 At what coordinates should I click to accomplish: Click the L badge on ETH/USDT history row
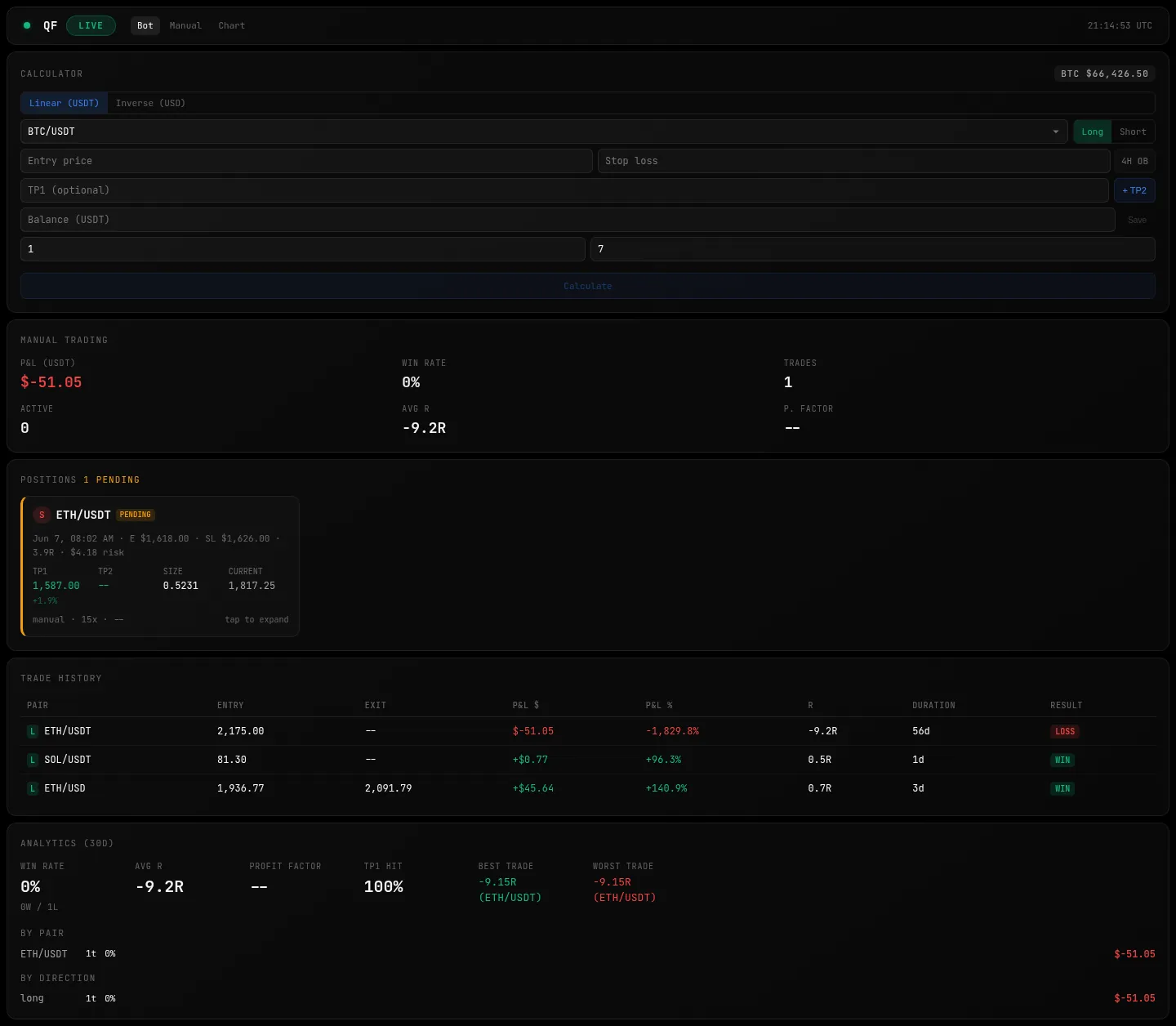[33, 731]
